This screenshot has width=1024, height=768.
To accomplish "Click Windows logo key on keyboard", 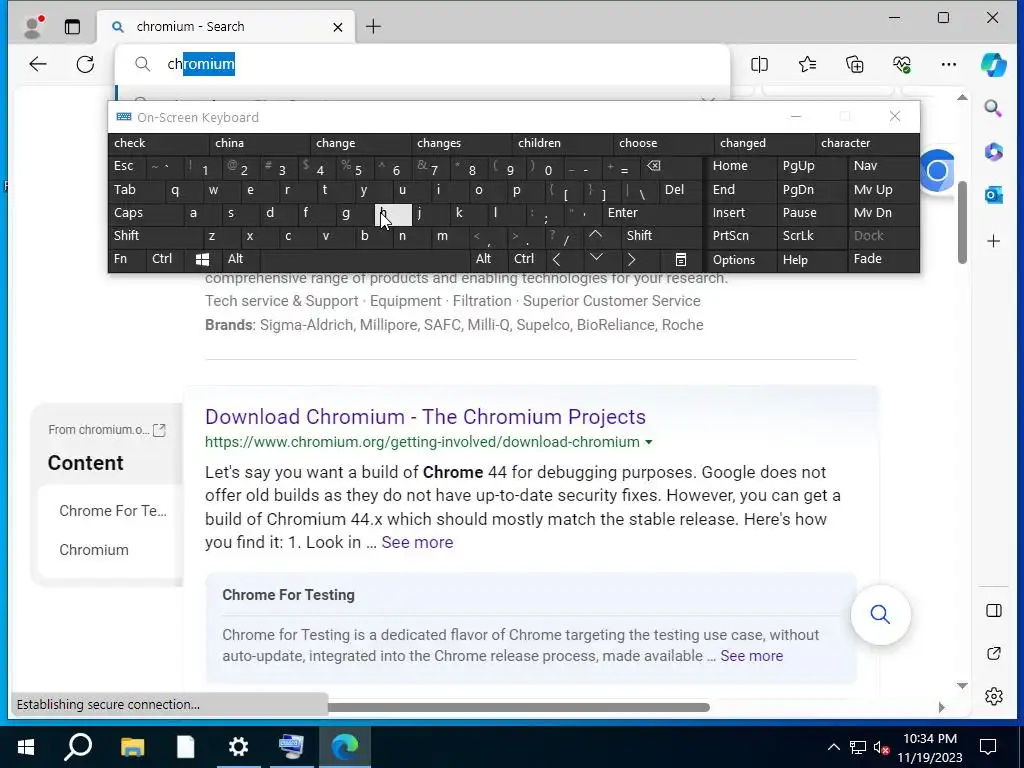I will click(202, 259).
